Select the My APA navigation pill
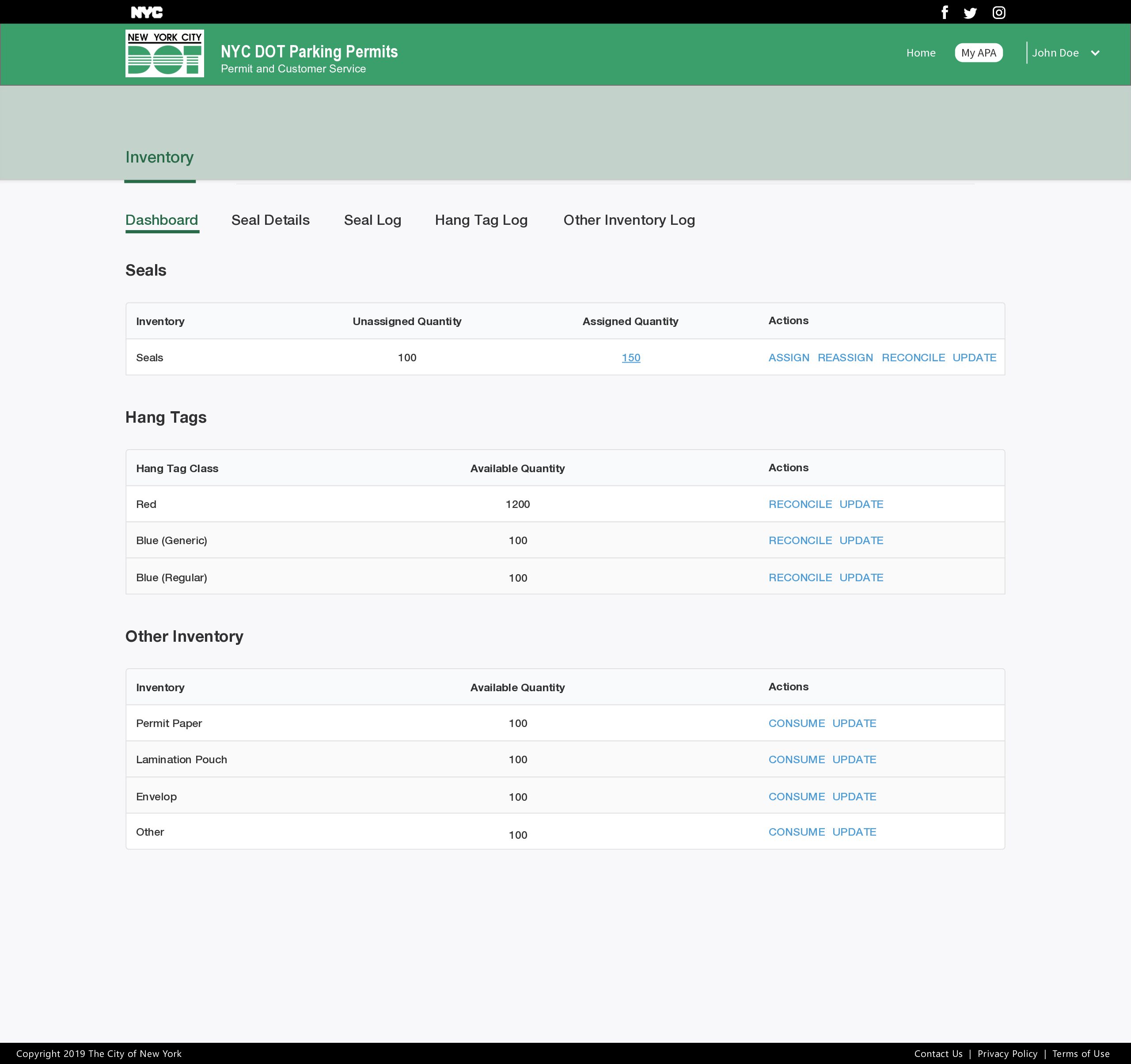Viewport: 1131px width, 1064px height. tap(978, 53)
